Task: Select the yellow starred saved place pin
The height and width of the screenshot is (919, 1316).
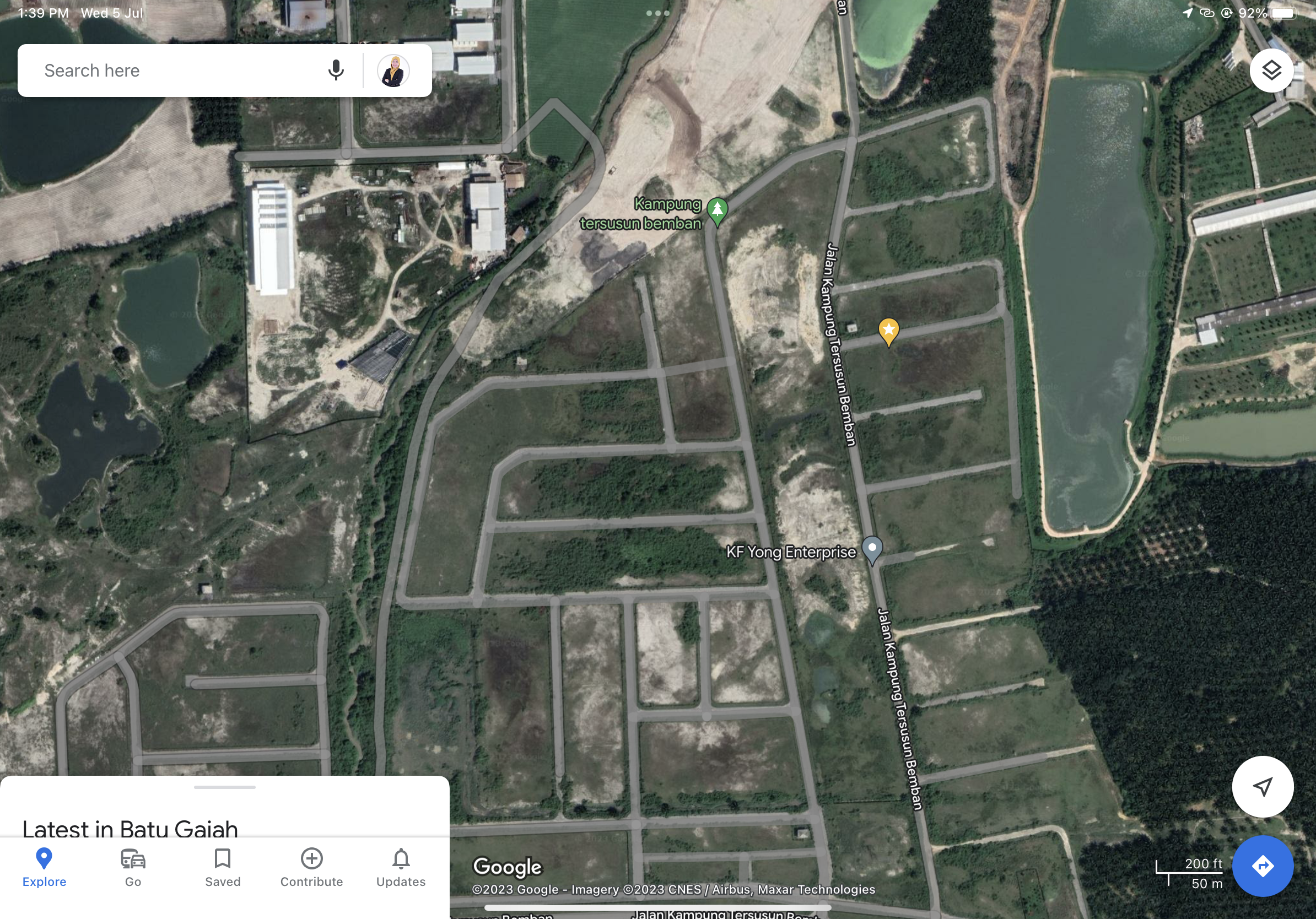Action: pos(888,332)
